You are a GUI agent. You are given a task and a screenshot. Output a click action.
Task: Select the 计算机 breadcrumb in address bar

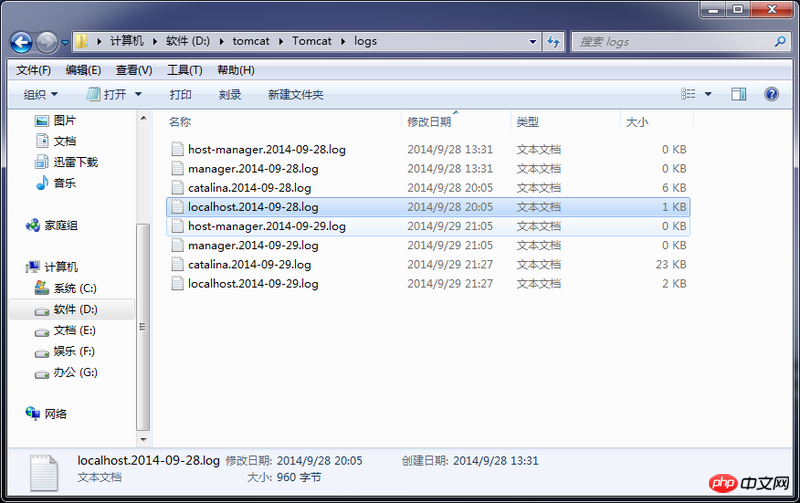pos(127,41)
